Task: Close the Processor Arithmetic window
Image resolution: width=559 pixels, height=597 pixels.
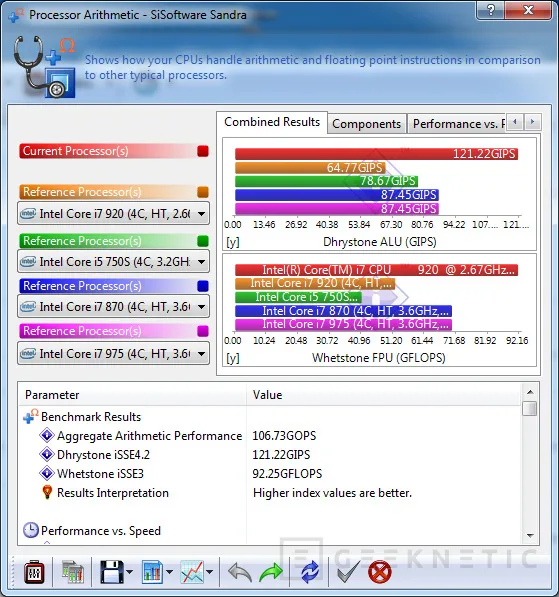Action: 528,10
